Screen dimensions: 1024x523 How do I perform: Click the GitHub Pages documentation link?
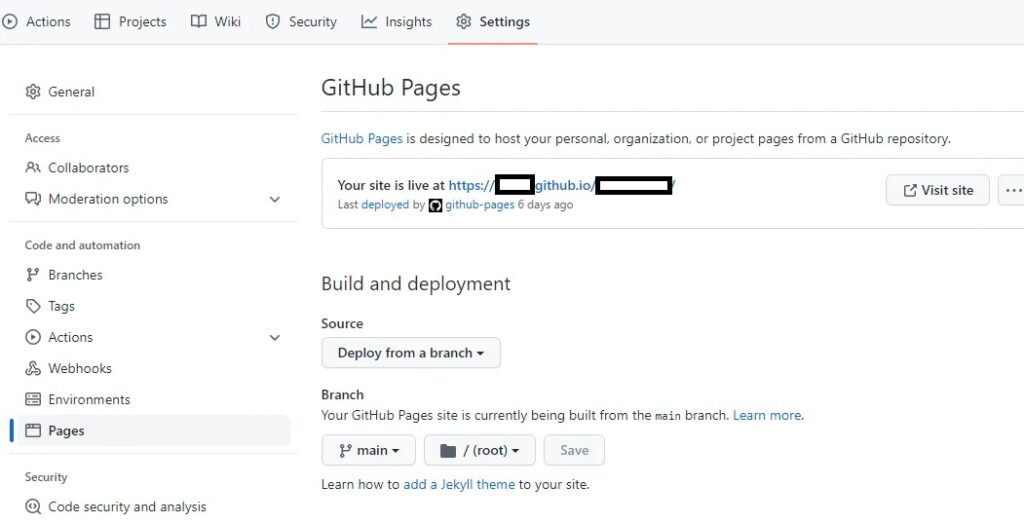[362, 138]
